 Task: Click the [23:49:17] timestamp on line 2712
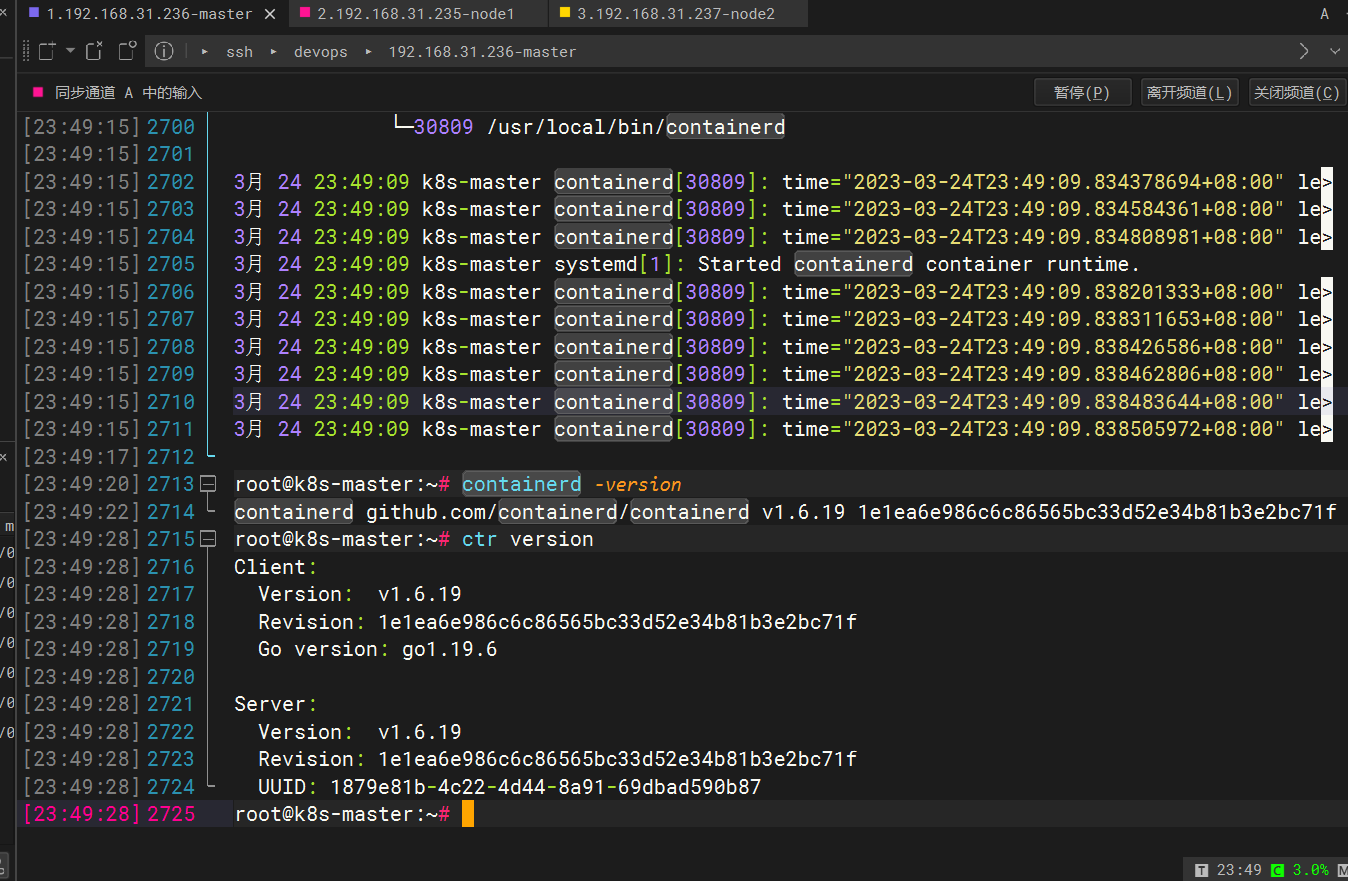click(x=82, y=457)
